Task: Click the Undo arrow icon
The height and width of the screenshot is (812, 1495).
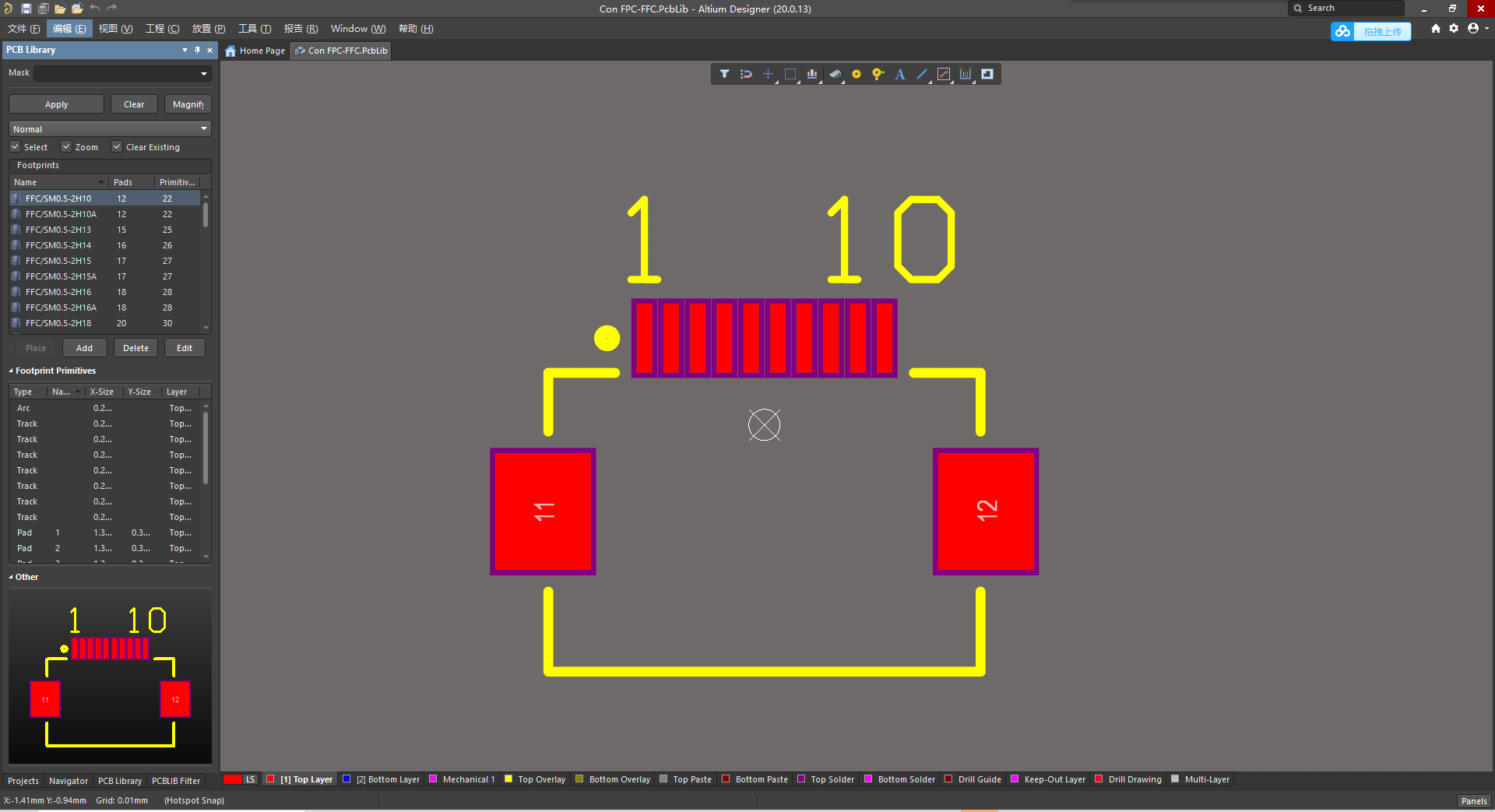Action: (x=94, y=9)
